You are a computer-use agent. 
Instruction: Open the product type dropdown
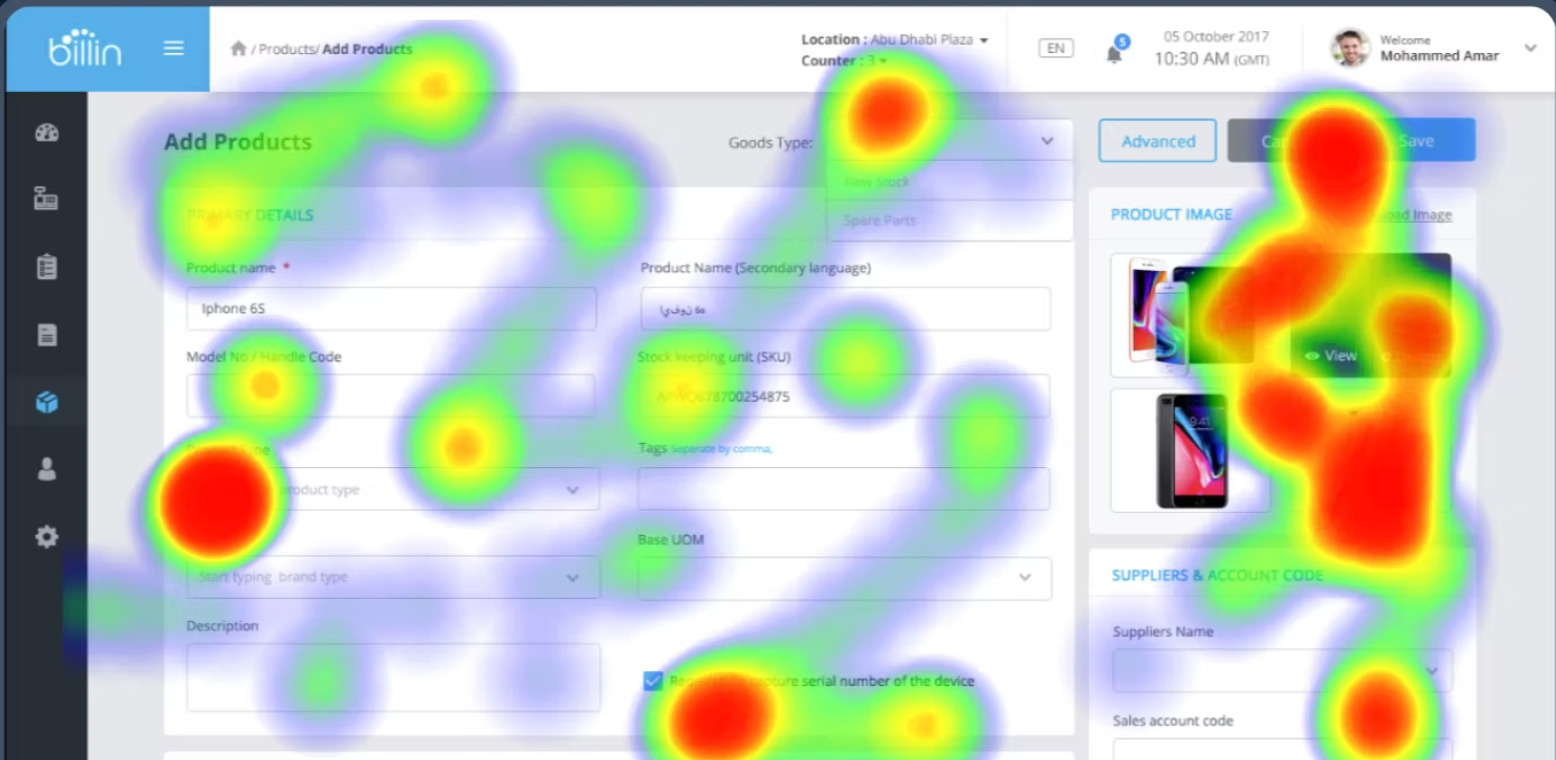click(393, 489)
